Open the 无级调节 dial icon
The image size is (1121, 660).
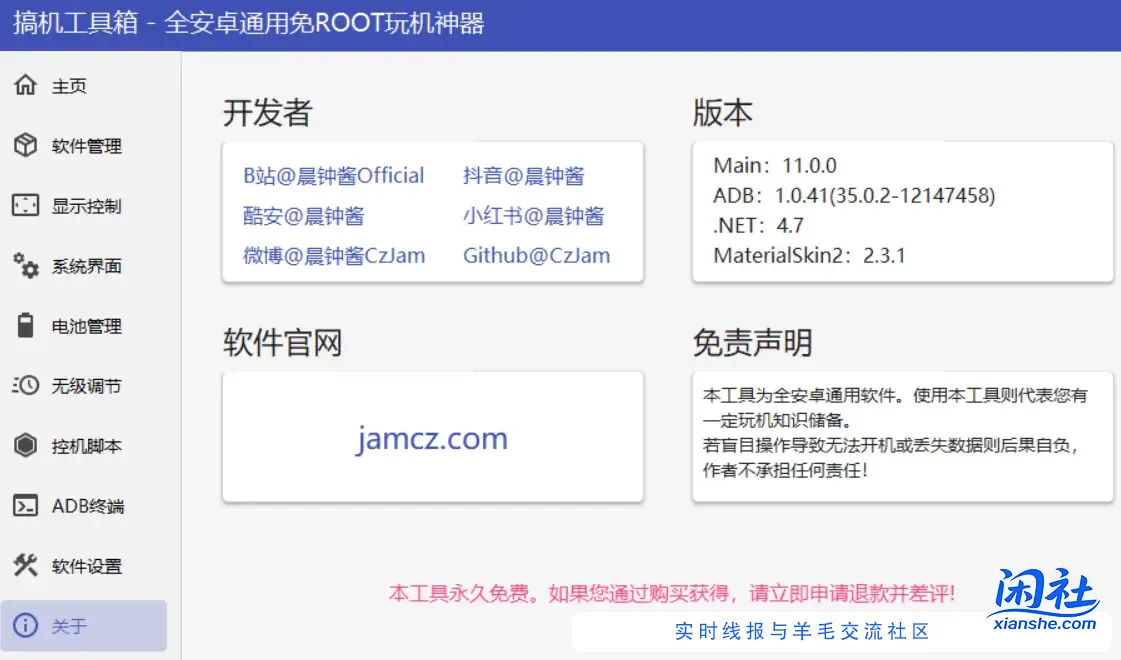tap(27, 386)
